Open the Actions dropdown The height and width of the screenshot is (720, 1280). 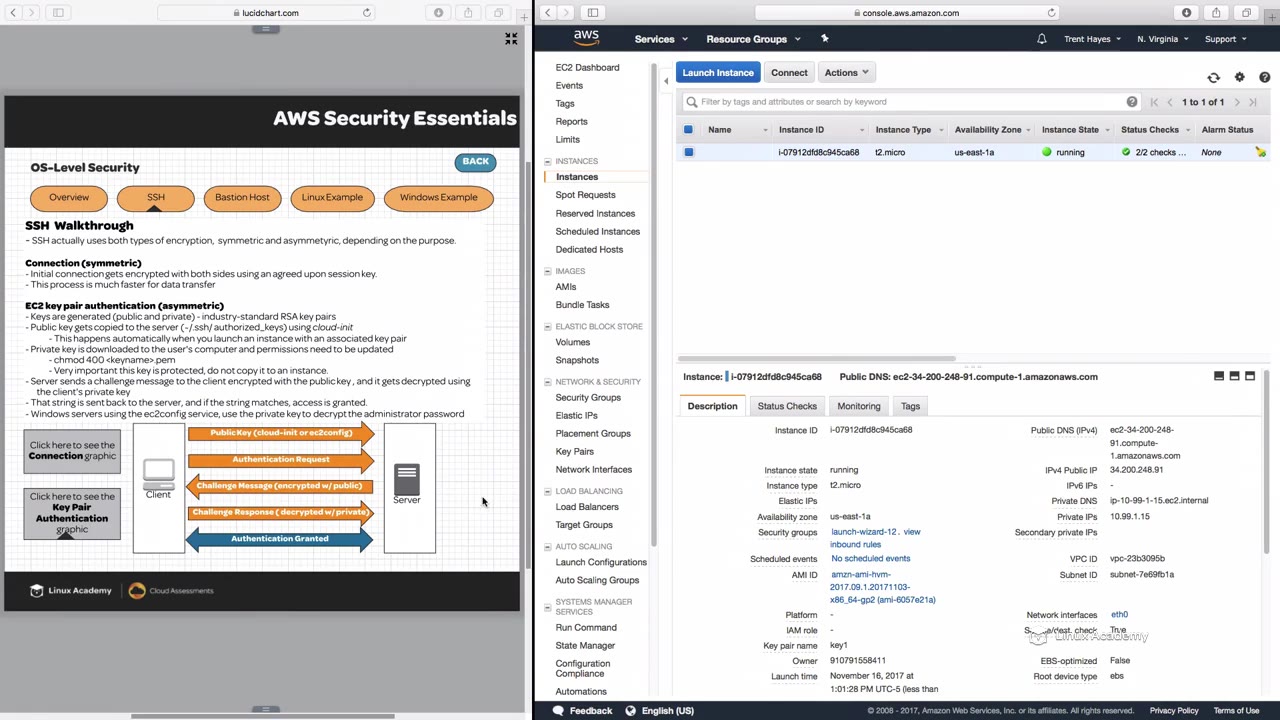pos(846,73)
